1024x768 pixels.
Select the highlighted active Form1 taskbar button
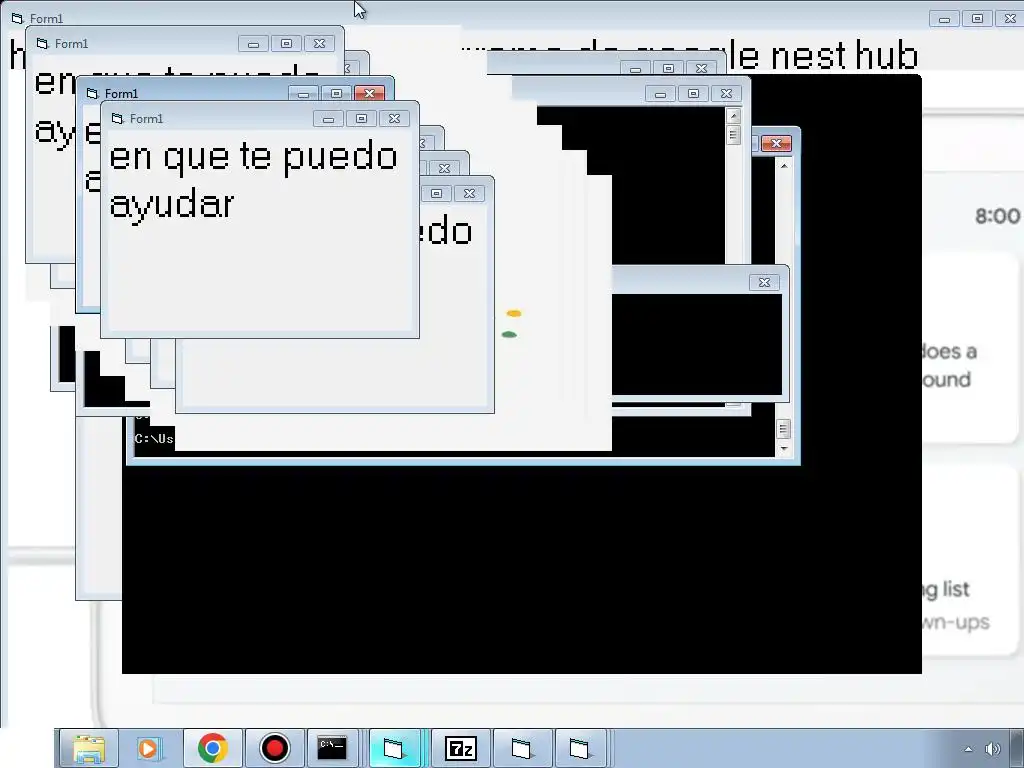(395, 748)
